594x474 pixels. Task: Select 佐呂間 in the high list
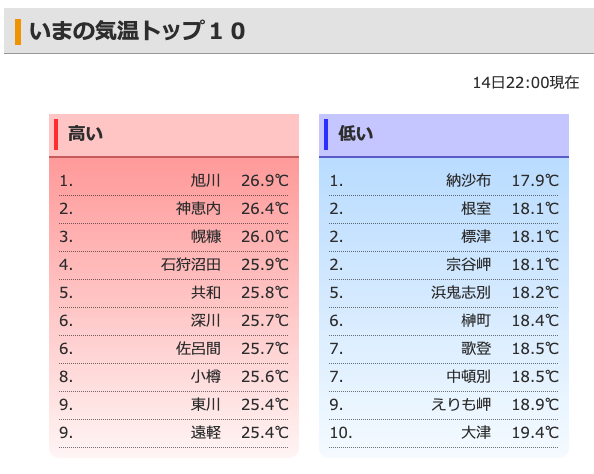(198, 349)
